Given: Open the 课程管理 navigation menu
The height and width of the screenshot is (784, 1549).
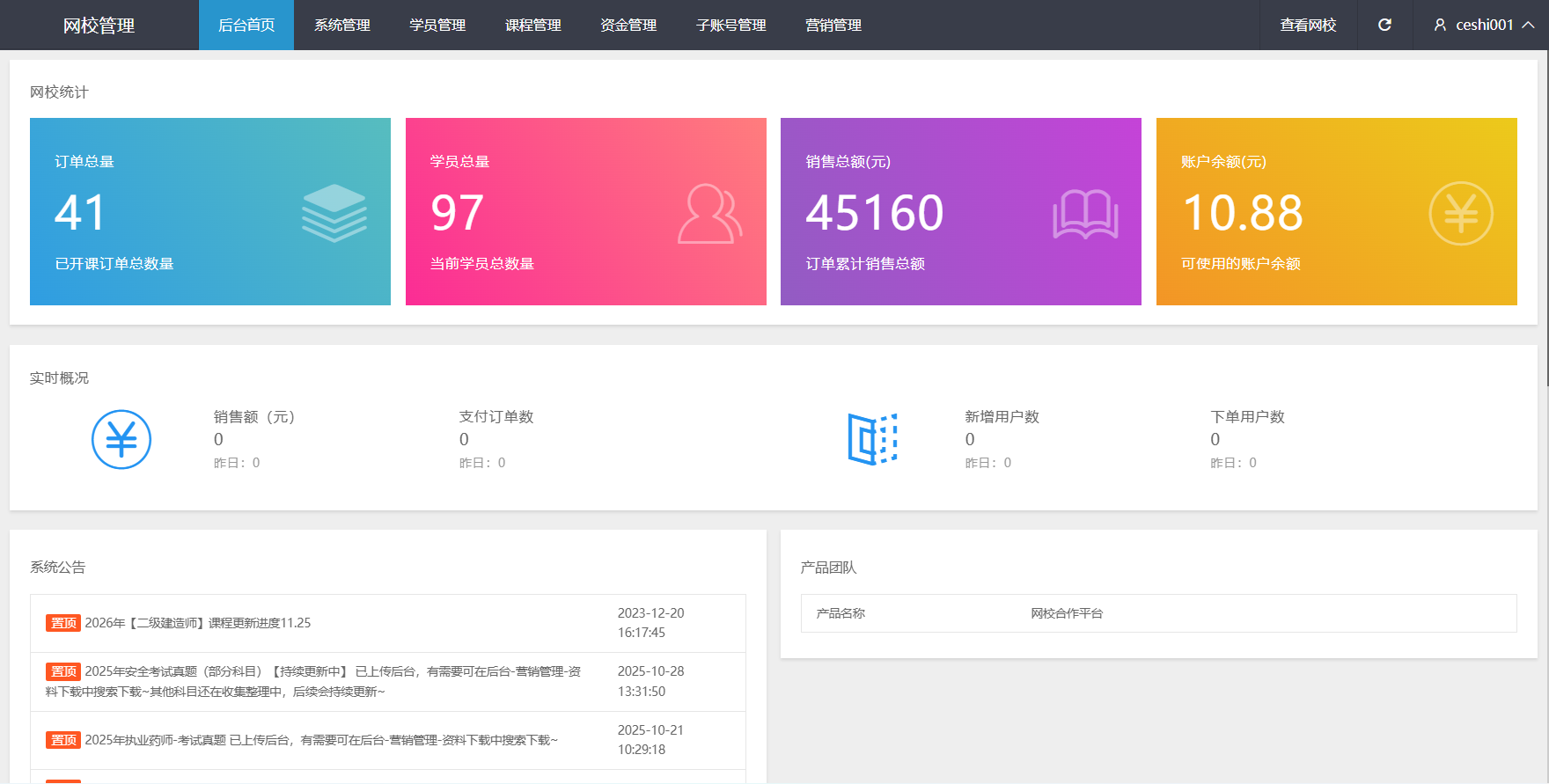Looking at the screenshot, I should click(532, 25).
